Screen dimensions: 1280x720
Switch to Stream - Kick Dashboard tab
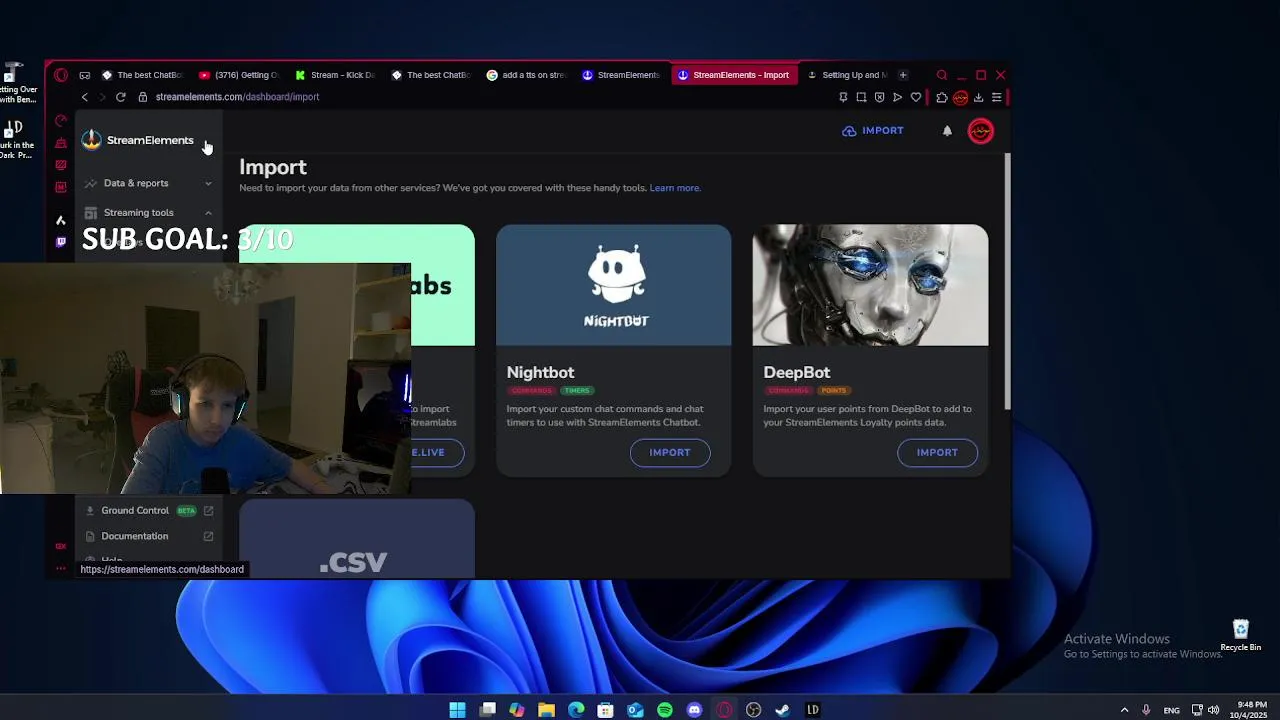click(335, 75)
